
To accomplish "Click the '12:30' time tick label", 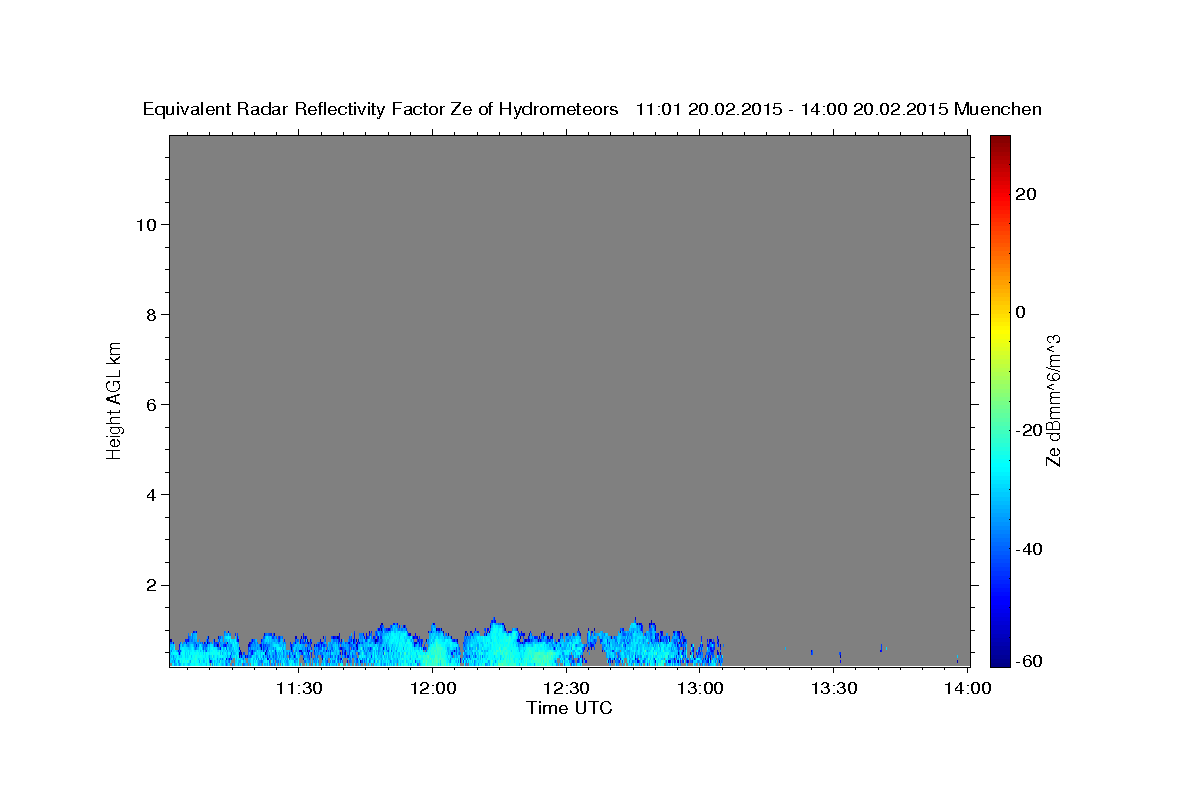I will click(567, 688).
